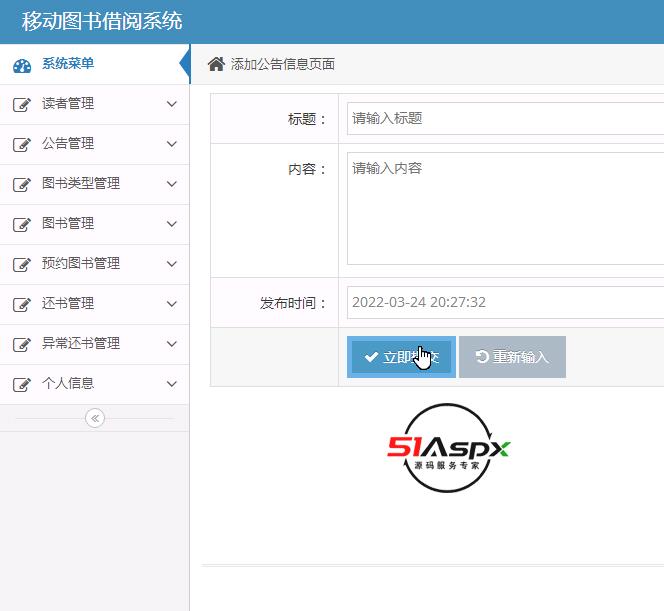Open the 图书类型管理 menu label
This screenshot has height=611, width=664.
click(x=81, y=183)
